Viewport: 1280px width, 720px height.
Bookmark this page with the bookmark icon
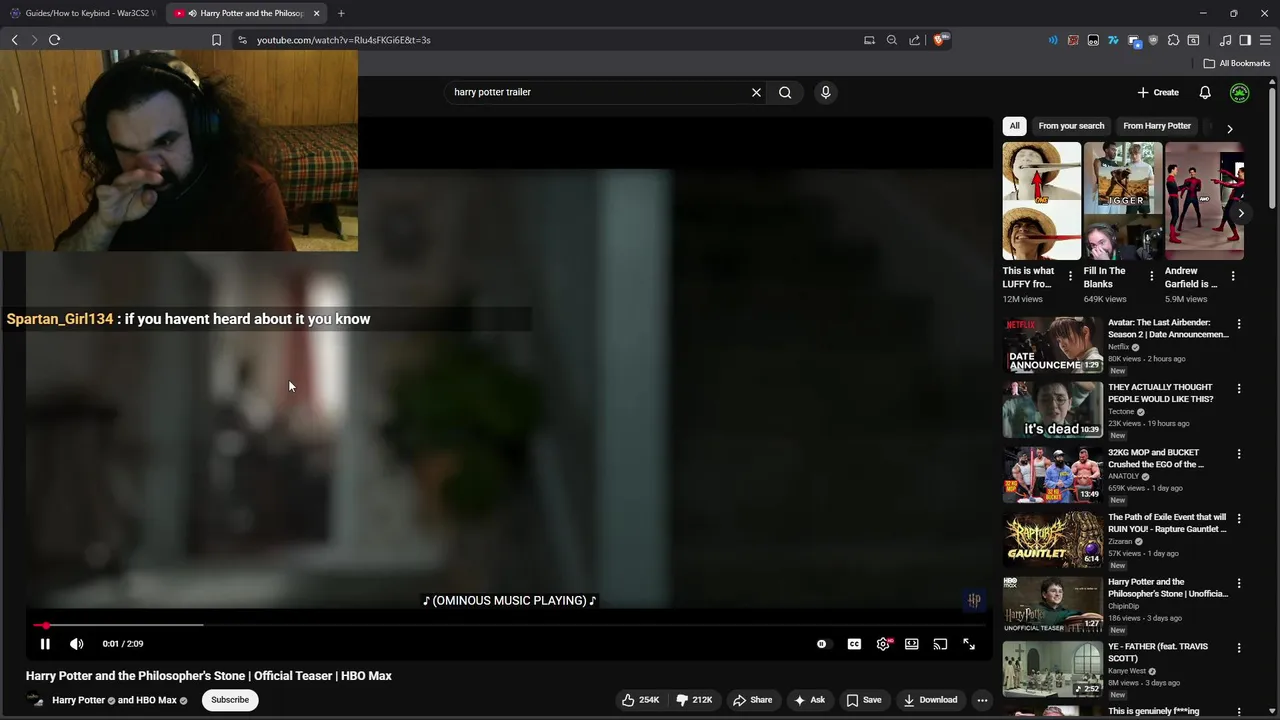(216, 40)
